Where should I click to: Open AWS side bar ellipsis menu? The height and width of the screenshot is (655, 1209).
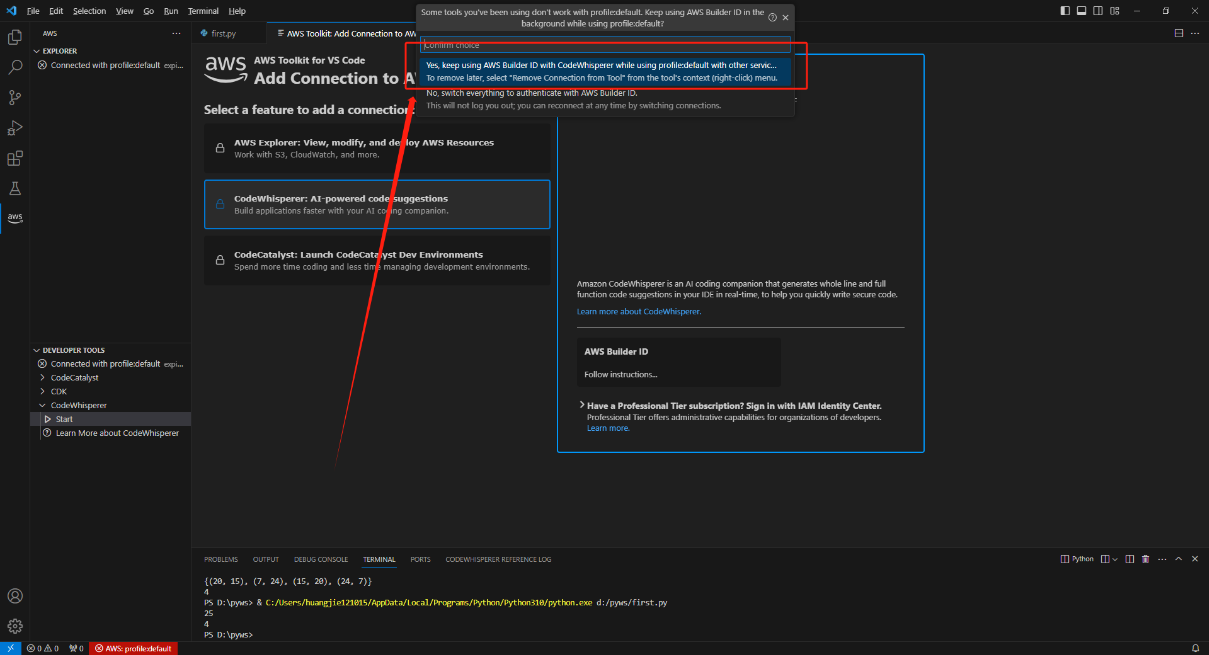[x=177, y=33]
